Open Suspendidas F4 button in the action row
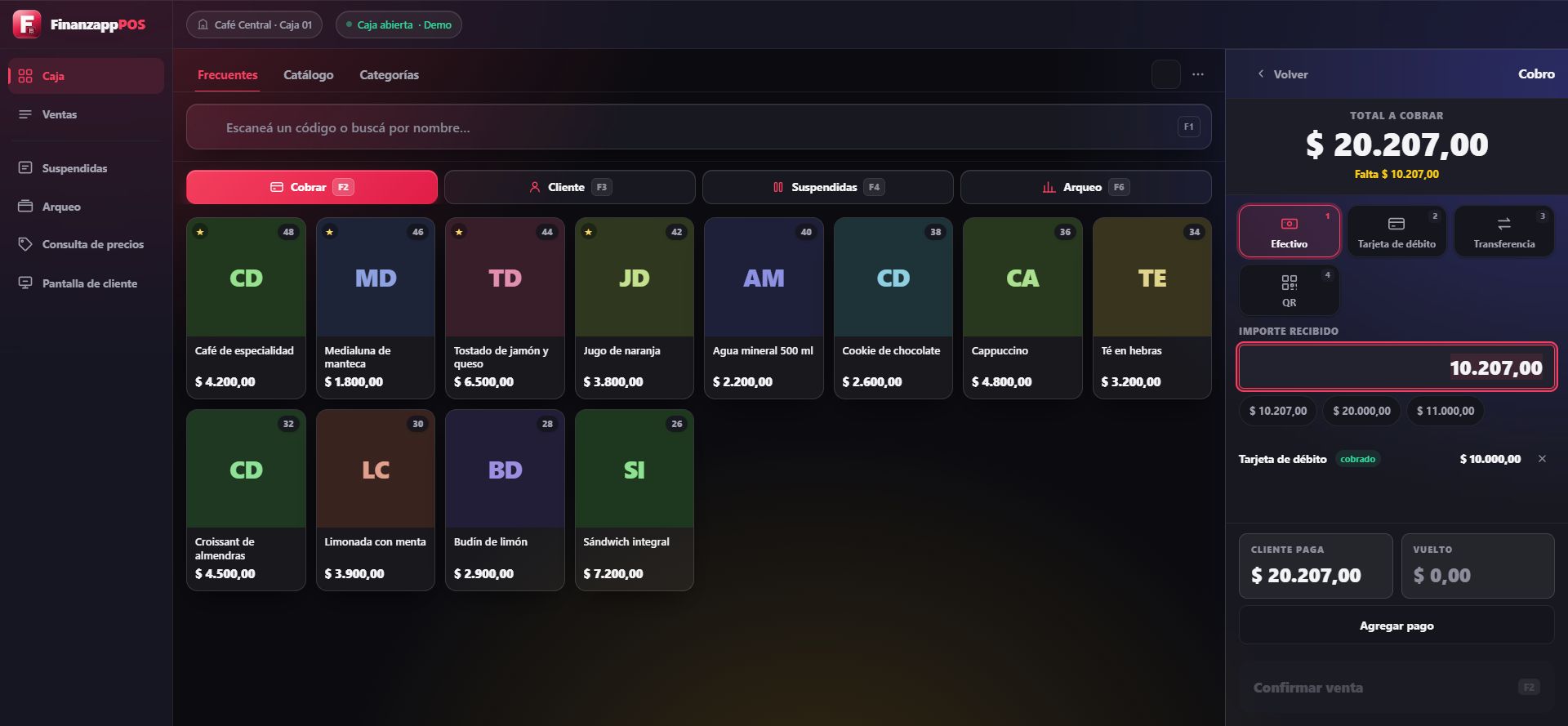The height and width of the screenshot is (726, 1568). (828, 187)
